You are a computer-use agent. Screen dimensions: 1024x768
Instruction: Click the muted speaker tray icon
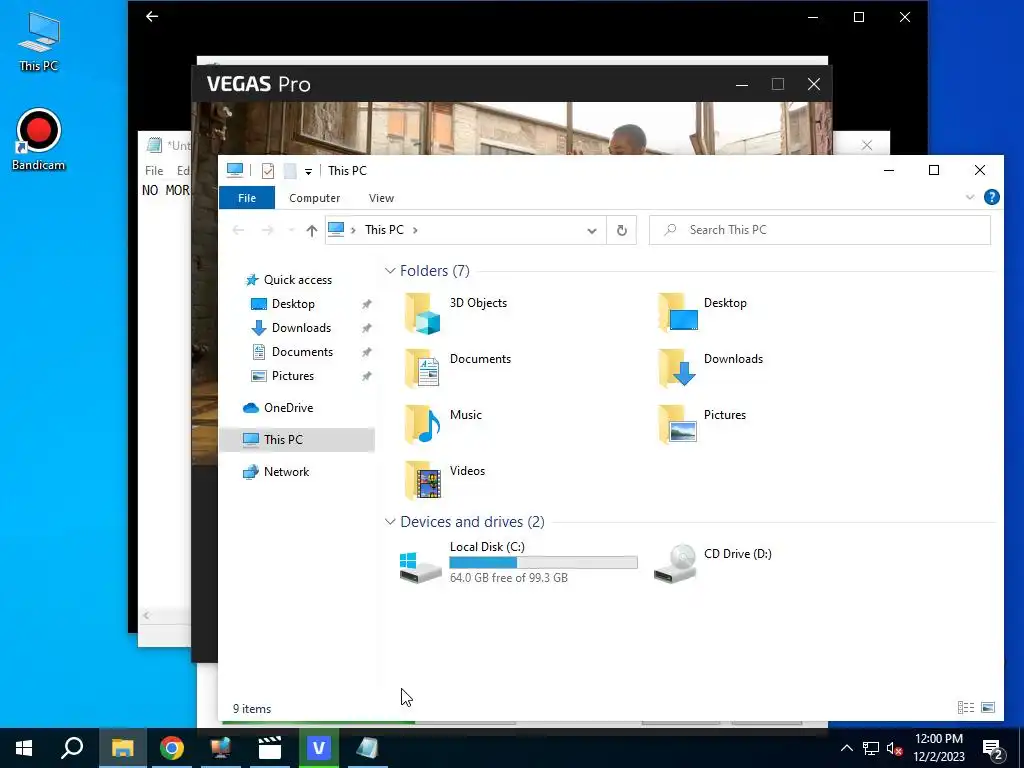coord(895,748)
